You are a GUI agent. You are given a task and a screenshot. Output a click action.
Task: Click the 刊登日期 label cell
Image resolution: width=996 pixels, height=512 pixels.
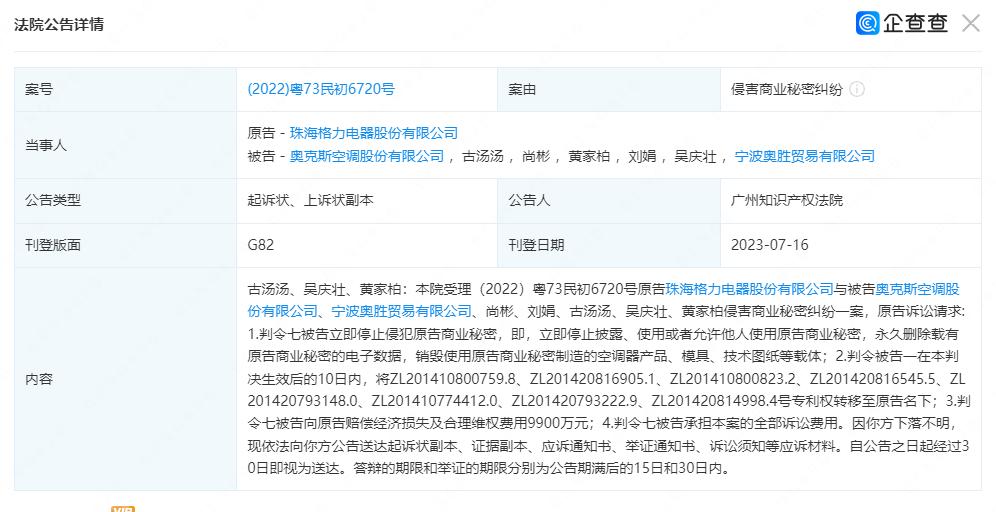coord(609,245)
